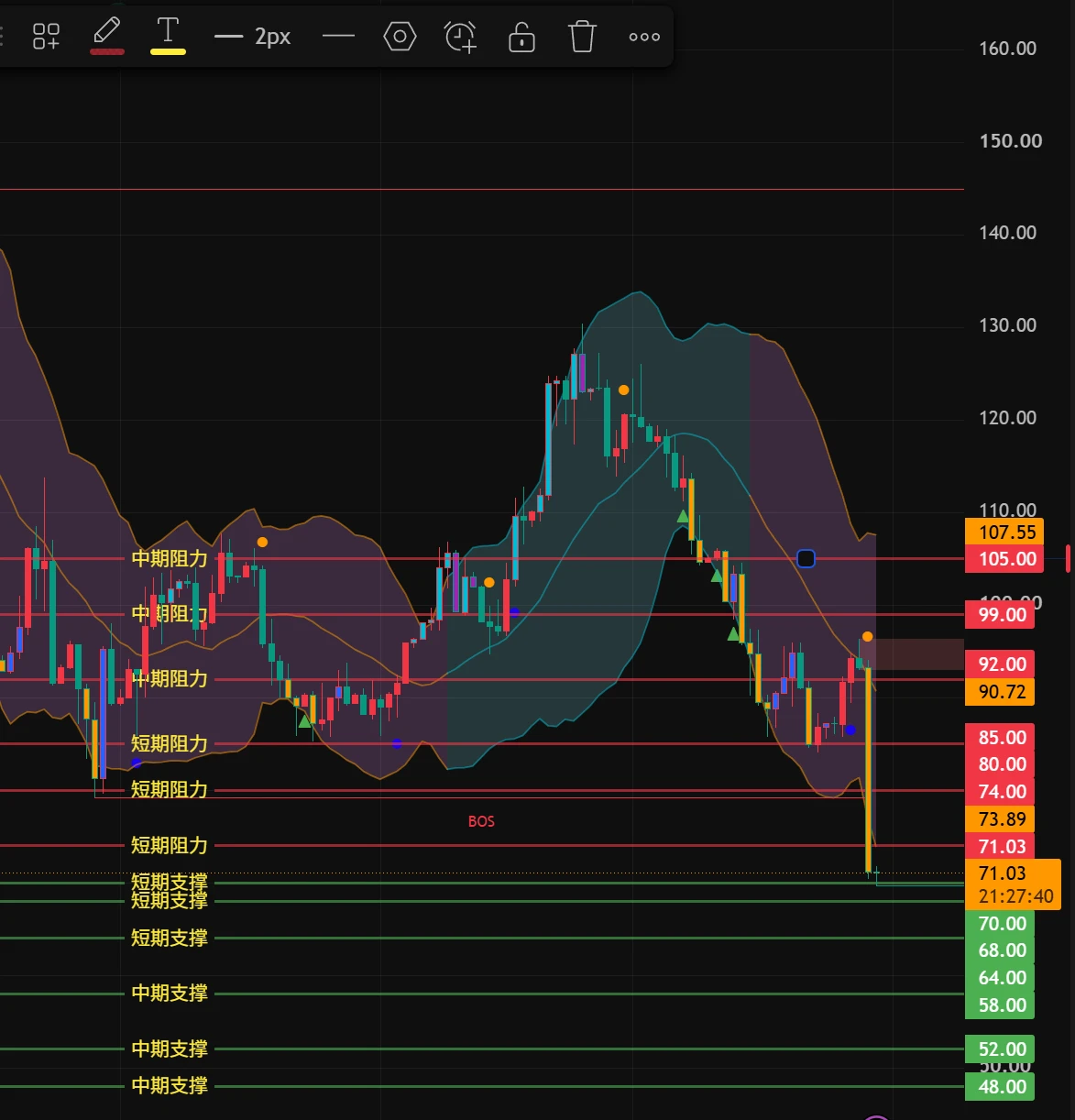
Task: Click the red 74.00 price label
Action: [1001, 792]
